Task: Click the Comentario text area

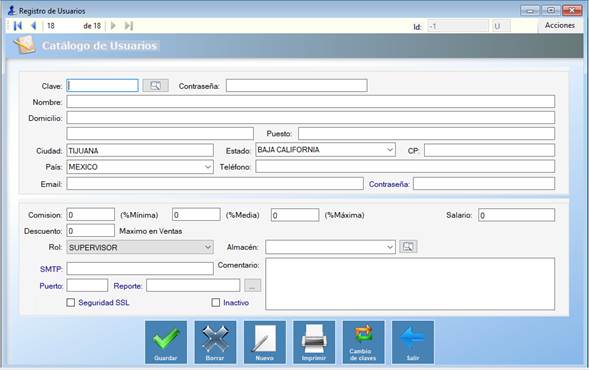Action: (x=410, y=284)
